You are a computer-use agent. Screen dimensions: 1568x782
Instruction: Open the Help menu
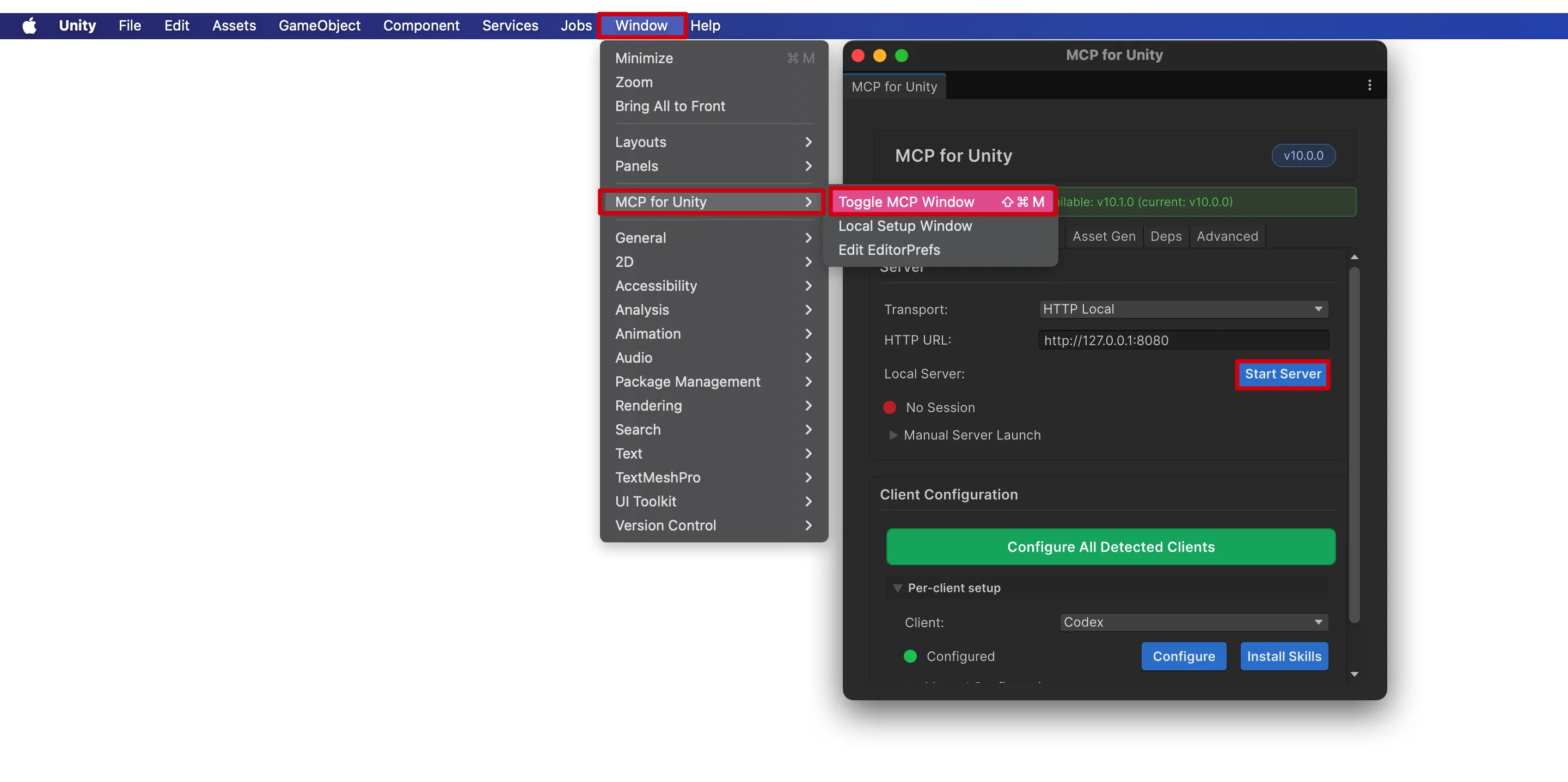point(705,26)
